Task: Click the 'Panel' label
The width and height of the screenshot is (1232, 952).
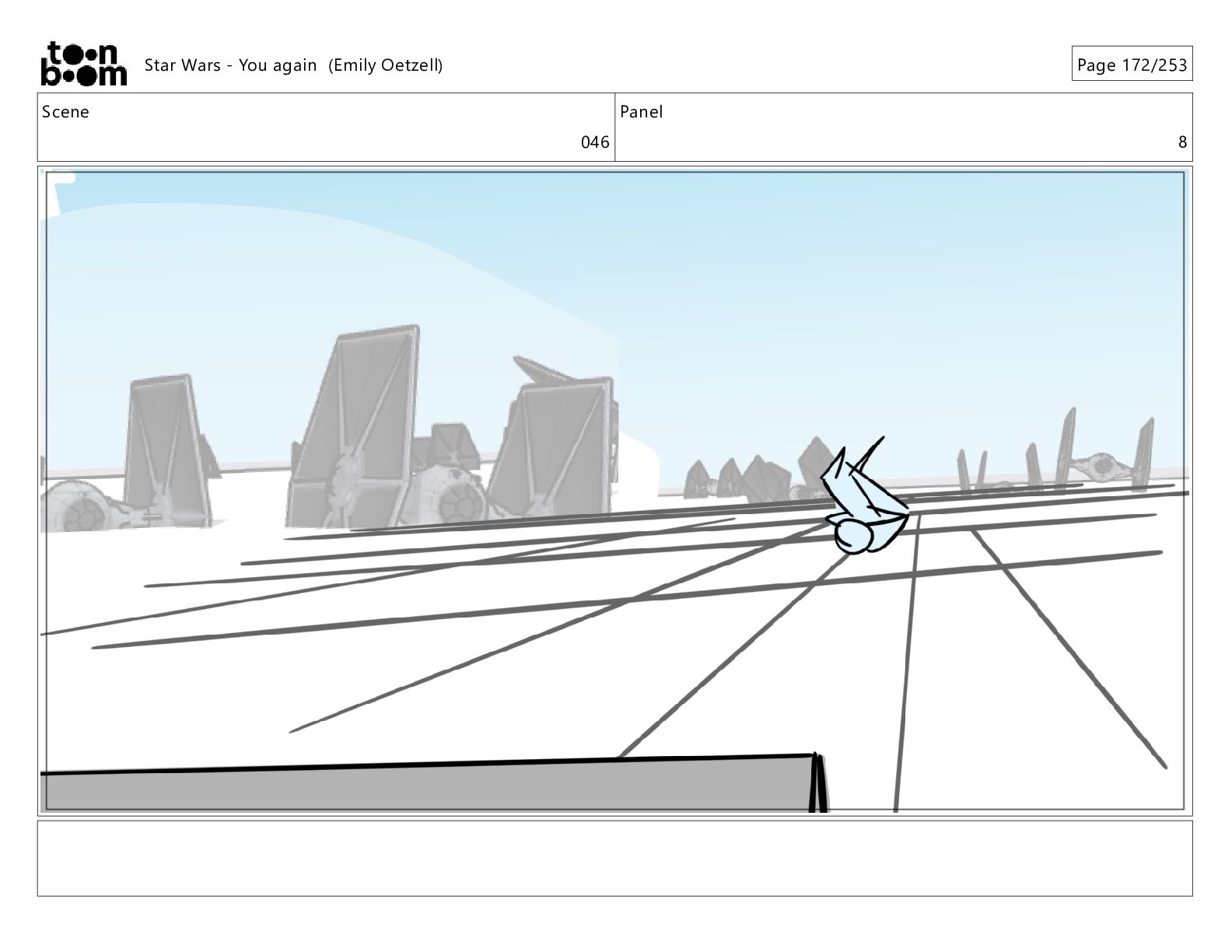Action: tap(641, 112)
